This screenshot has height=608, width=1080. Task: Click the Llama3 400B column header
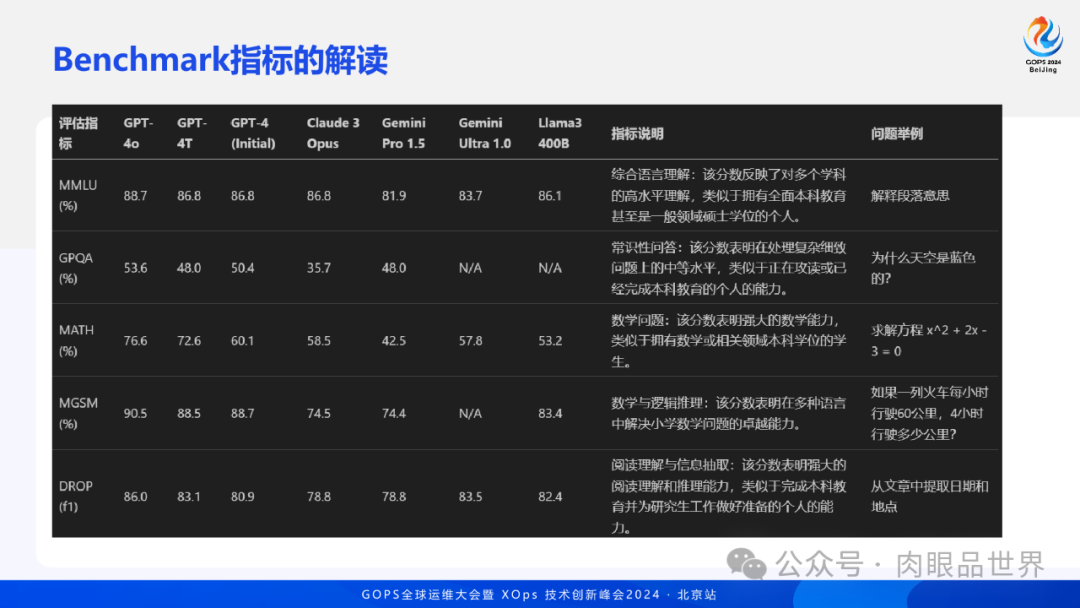pos(559,133)
